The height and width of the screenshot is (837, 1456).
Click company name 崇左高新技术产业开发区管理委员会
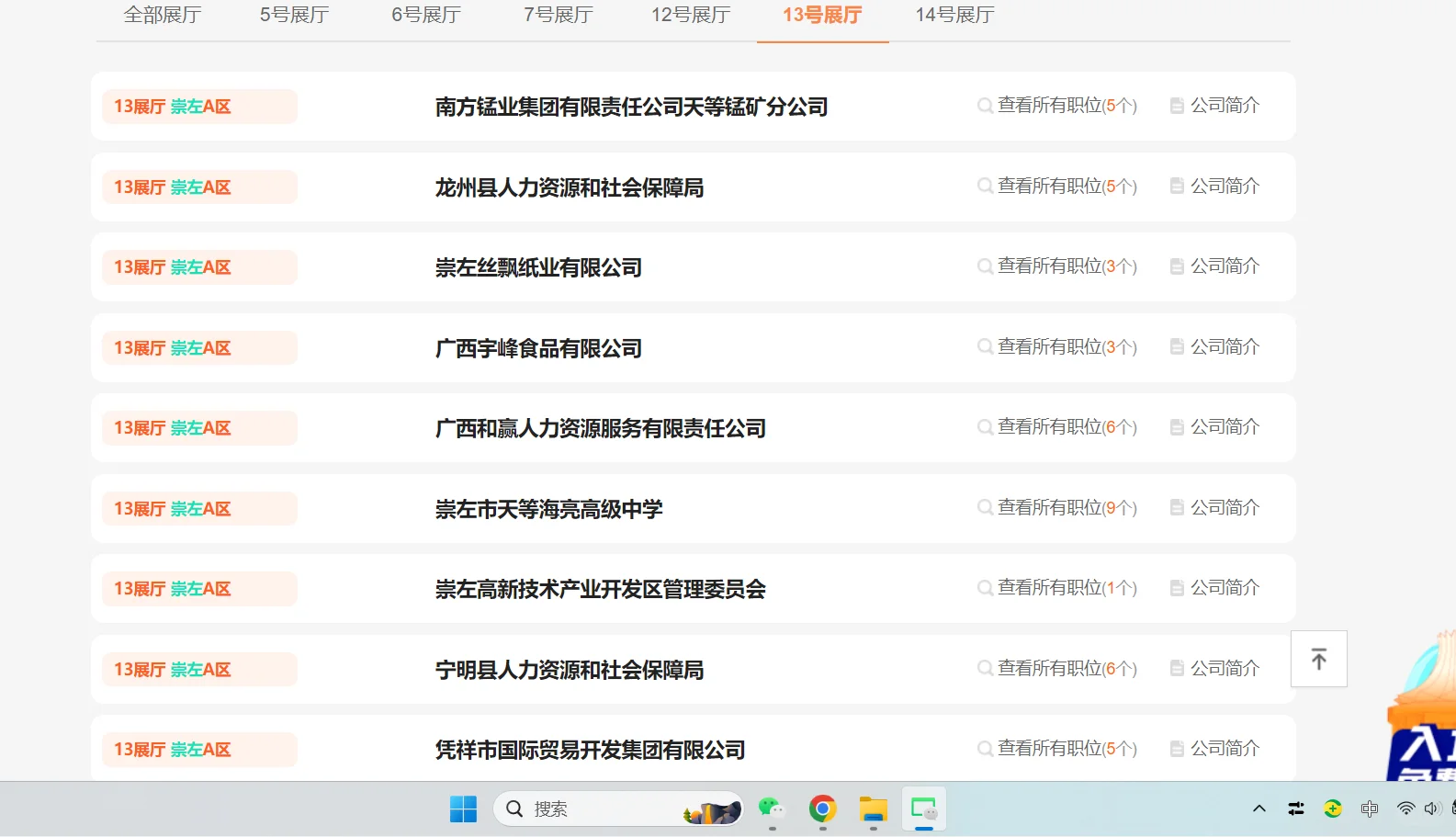(601, 589)
